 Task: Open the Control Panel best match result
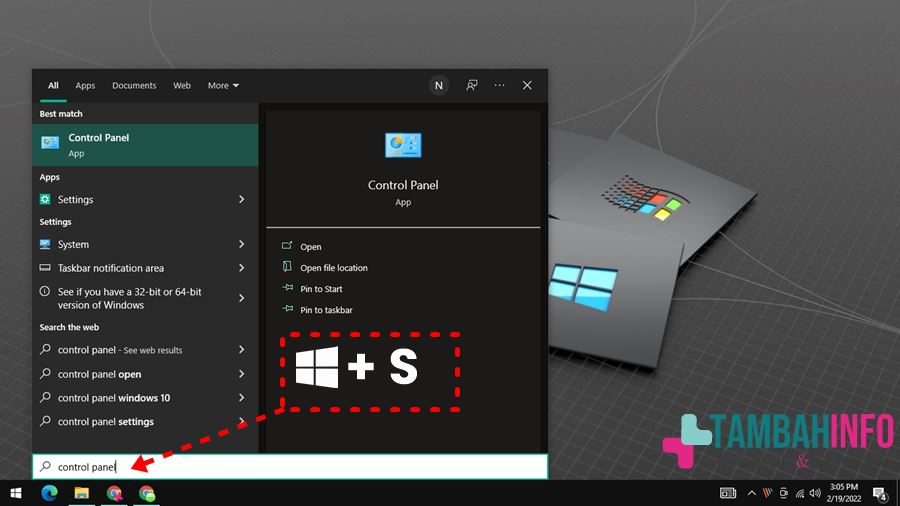(145, 145)
